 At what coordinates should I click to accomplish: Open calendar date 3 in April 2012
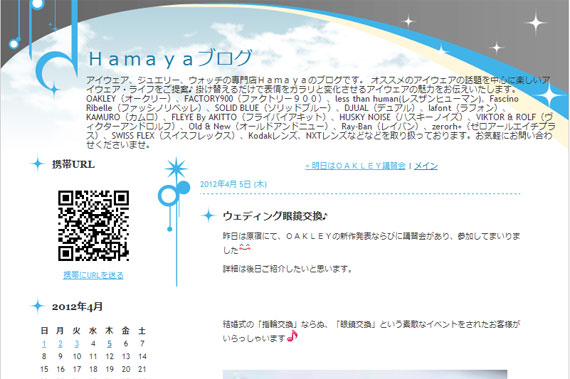pyautogui.click(x=77, y=343)
